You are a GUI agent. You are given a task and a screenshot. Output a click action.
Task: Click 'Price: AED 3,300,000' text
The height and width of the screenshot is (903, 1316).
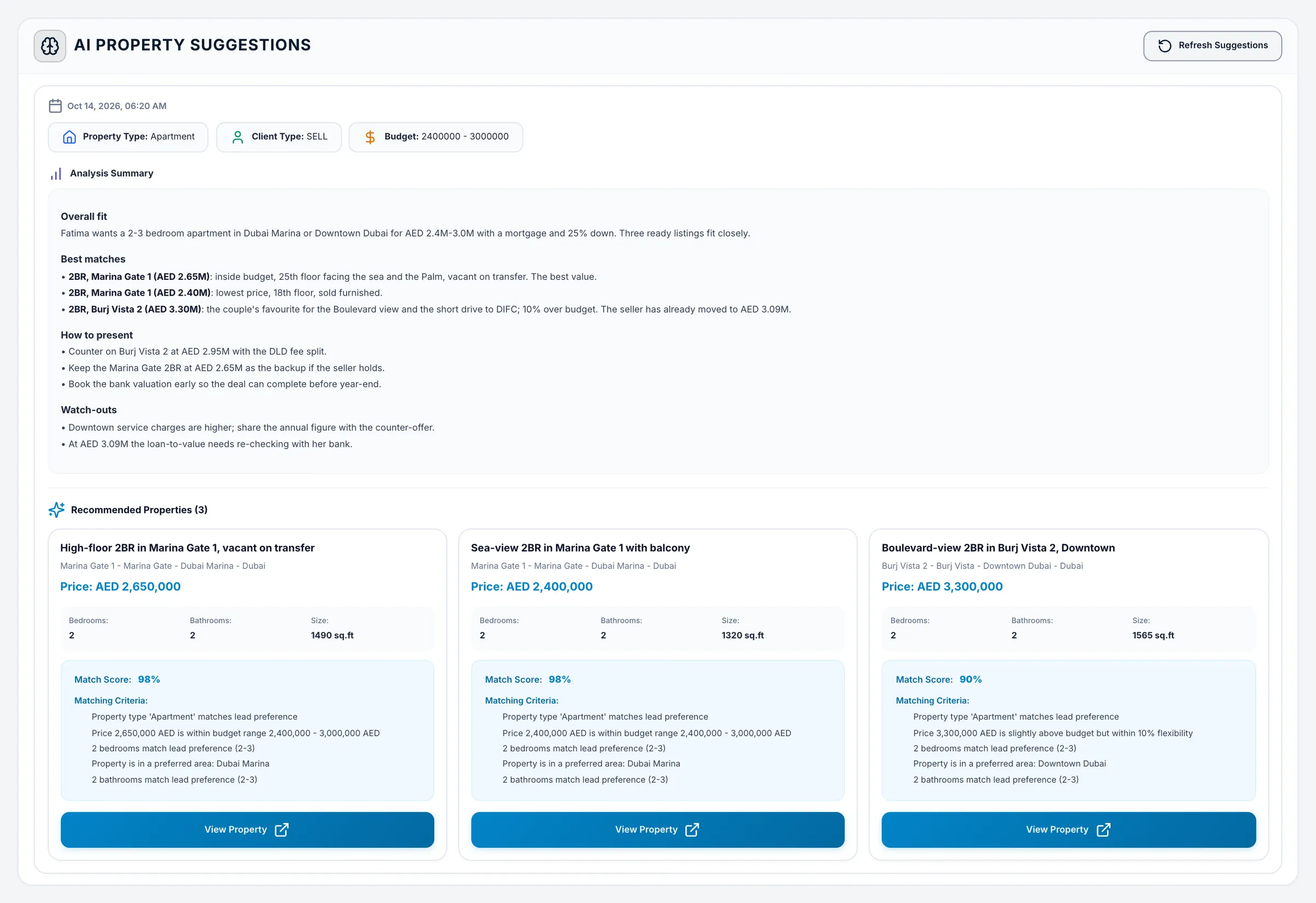click(942, 587)
